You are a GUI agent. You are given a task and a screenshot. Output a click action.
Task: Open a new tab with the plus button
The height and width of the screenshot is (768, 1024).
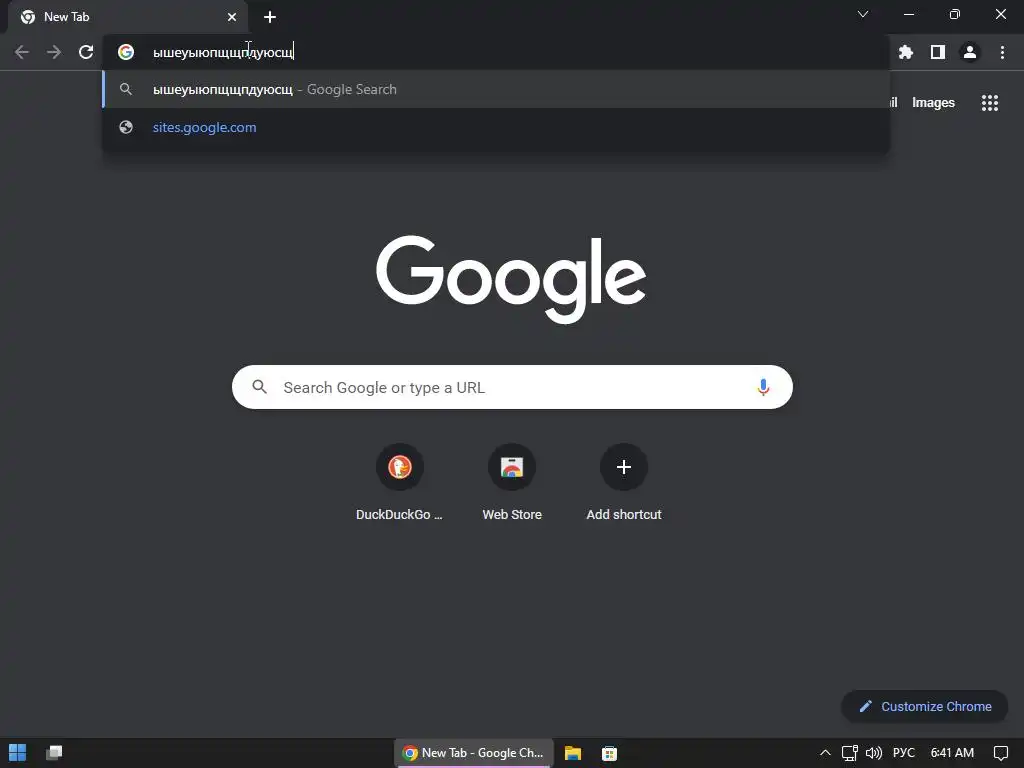tap(270, 17)
